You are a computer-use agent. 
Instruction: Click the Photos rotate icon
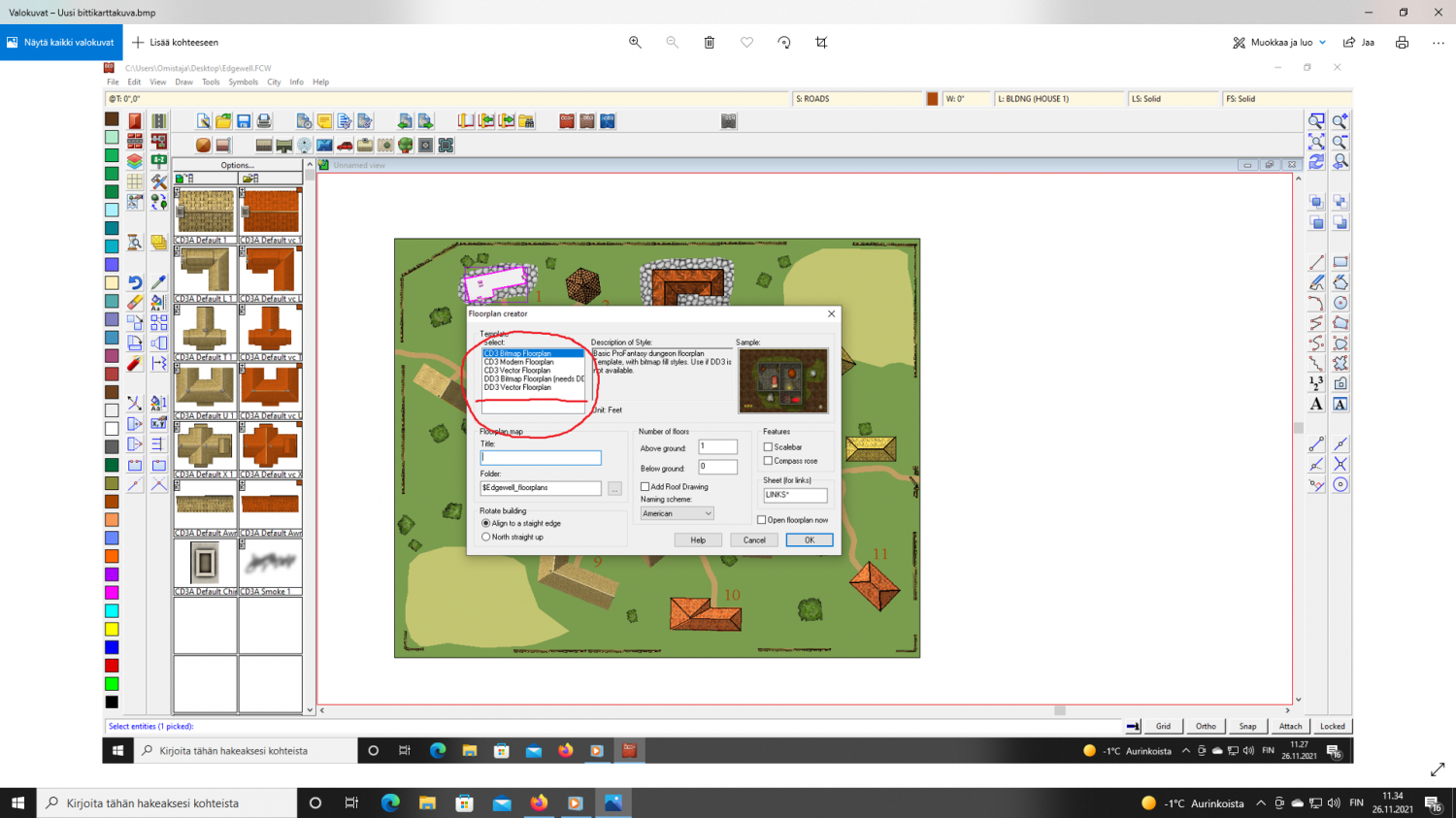784,43
